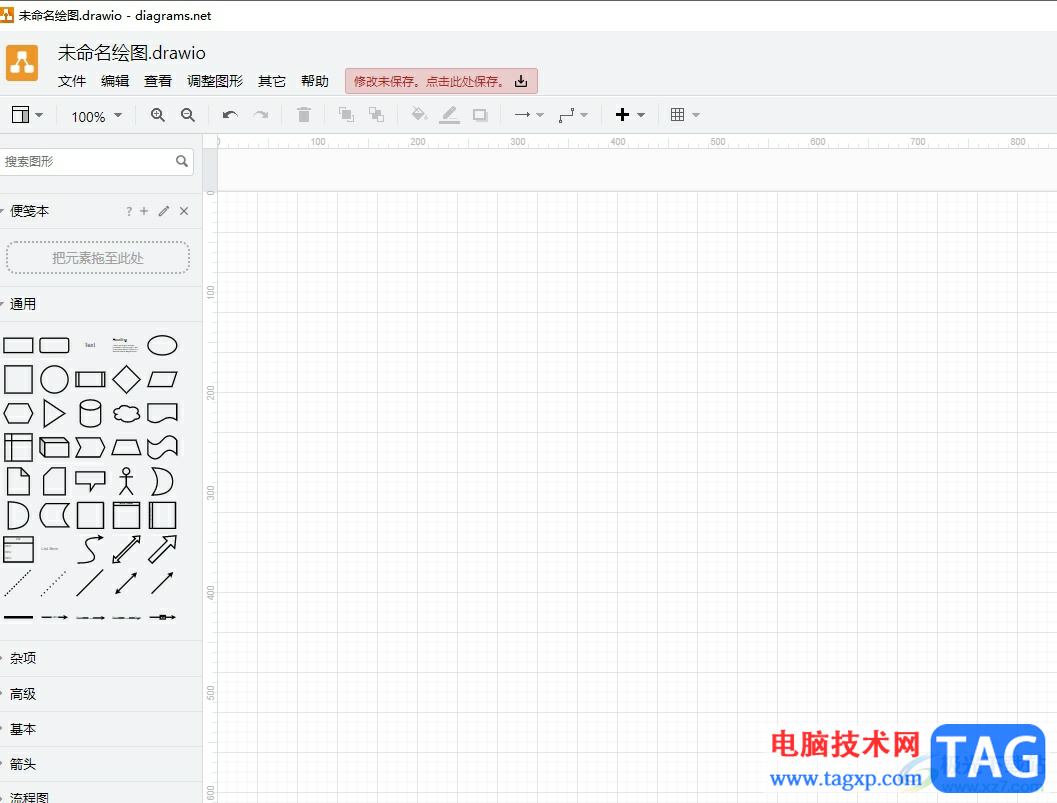Select the circle shape
The image size is (1057, 803).
55,380
